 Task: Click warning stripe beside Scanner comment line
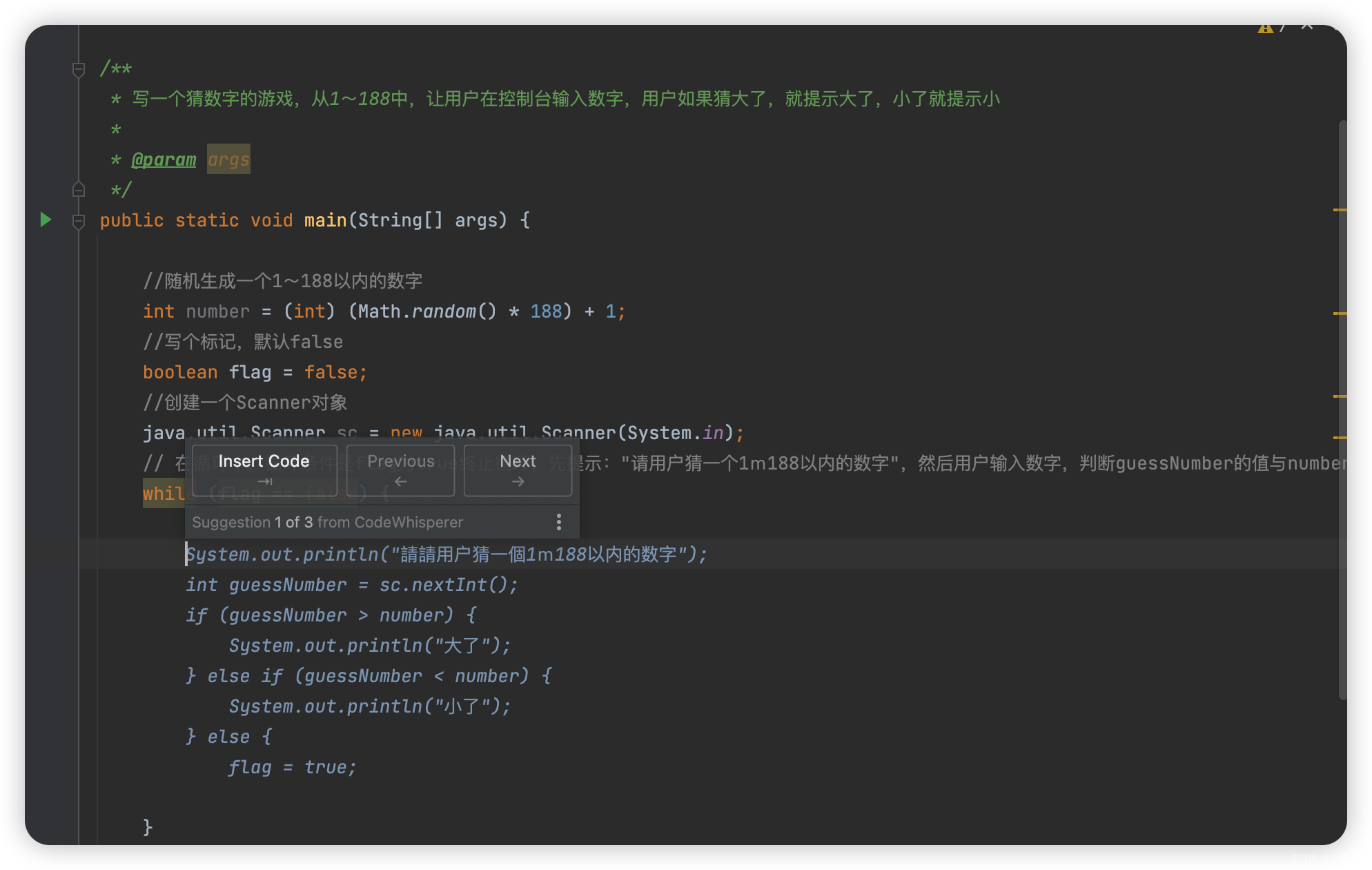(1340, 396)
